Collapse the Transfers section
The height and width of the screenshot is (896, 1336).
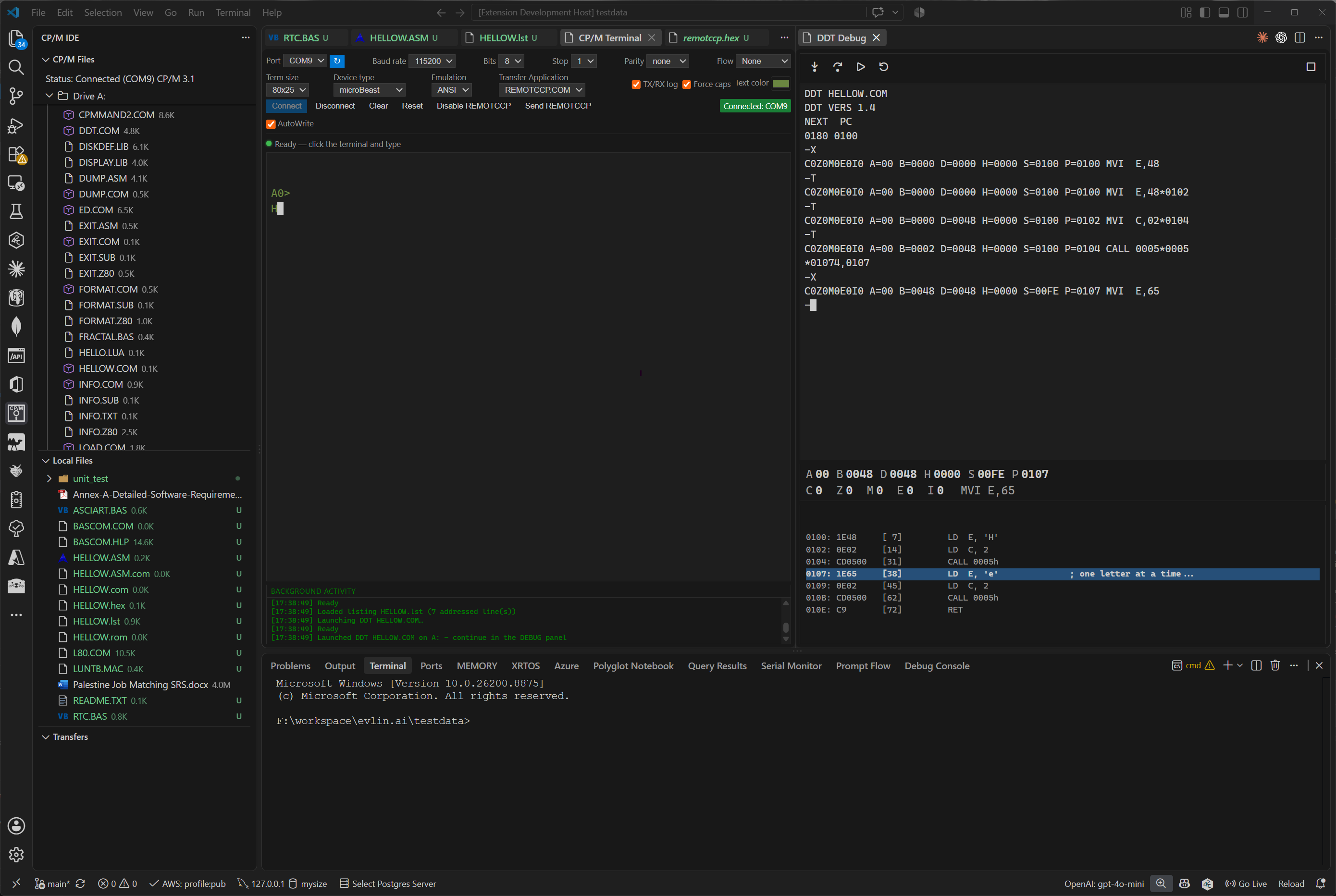(x=46, y=736)
